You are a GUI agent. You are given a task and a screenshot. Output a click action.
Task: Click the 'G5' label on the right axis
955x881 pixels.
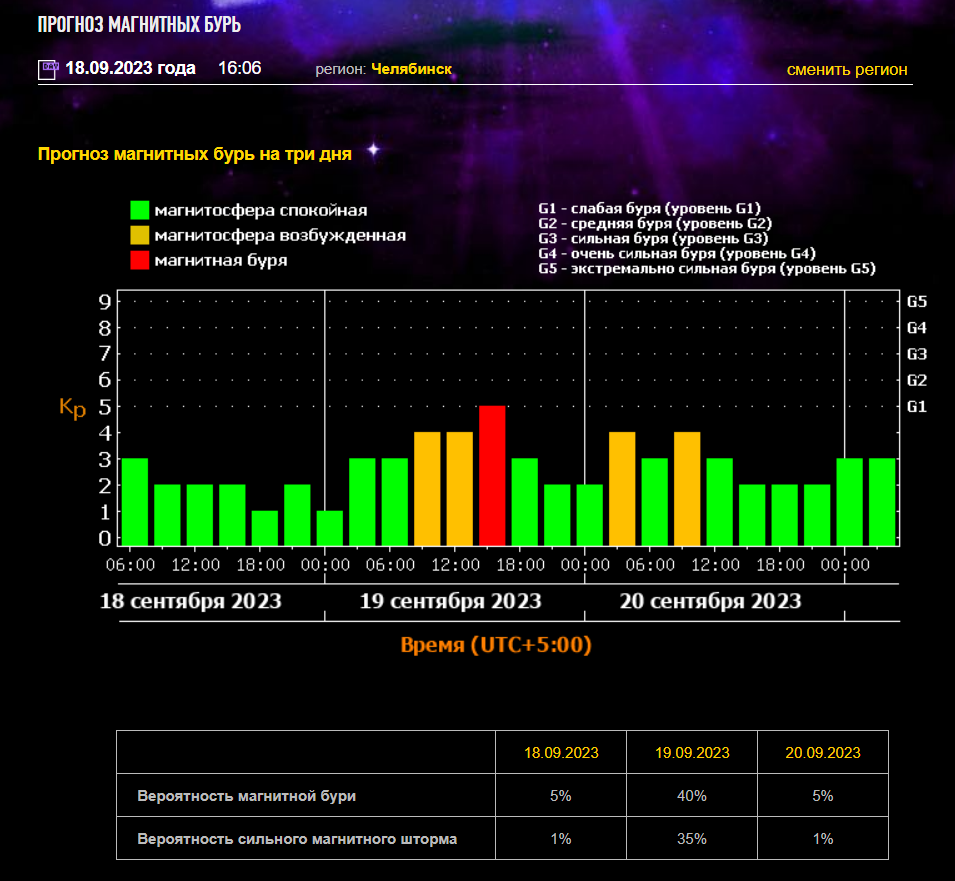(x=917, y=301)
